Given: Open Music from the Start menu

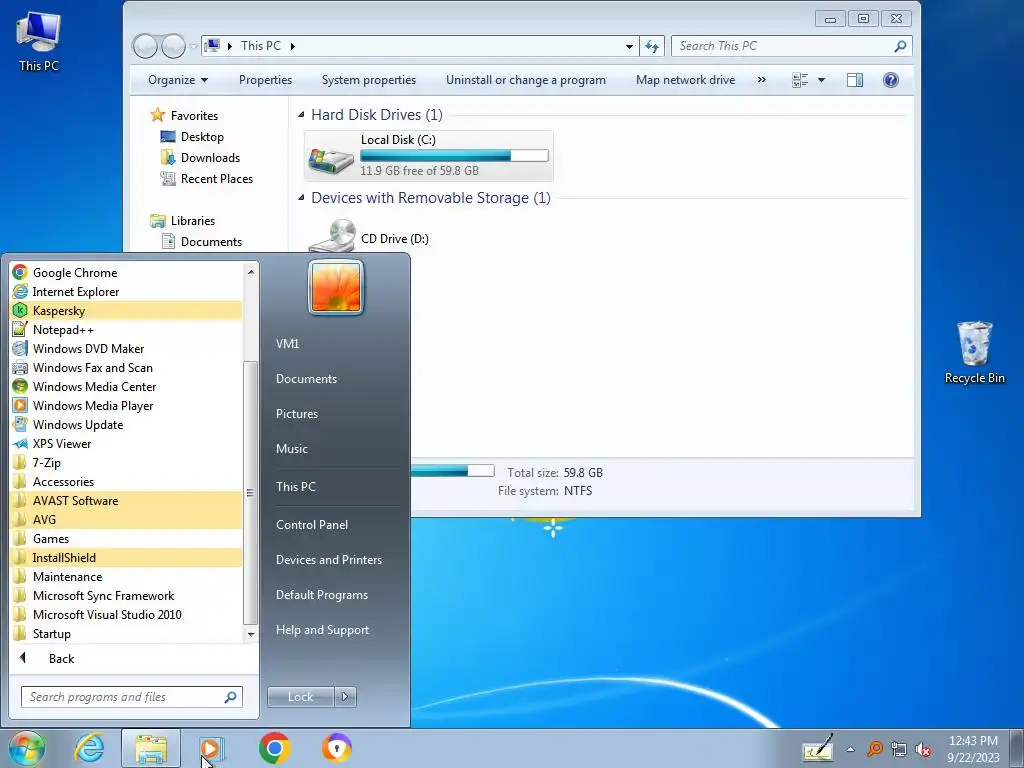Looking at the screenshot, I should click(291, 449).
